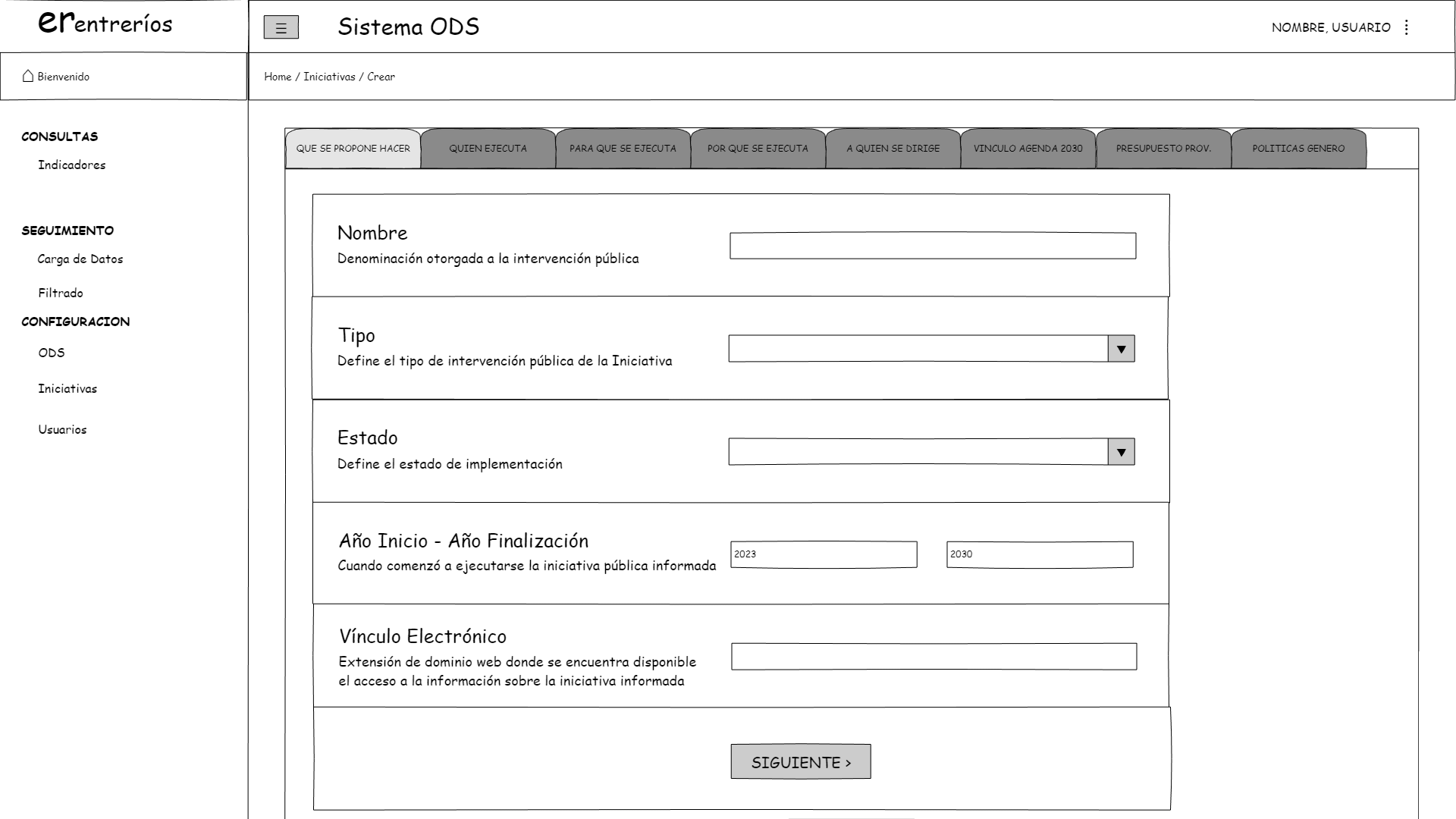Click the Vínculo Electrónico input field

[x=934, y=657]
